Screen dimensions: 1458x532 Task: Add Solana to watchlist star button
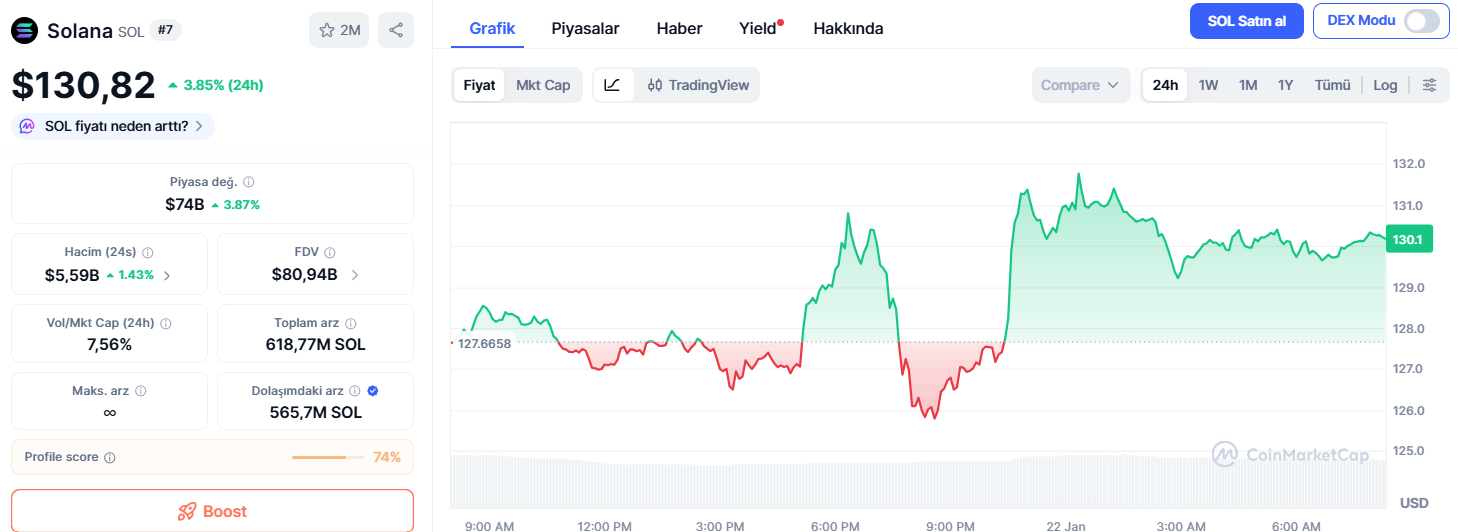click(x=339, y=30)
